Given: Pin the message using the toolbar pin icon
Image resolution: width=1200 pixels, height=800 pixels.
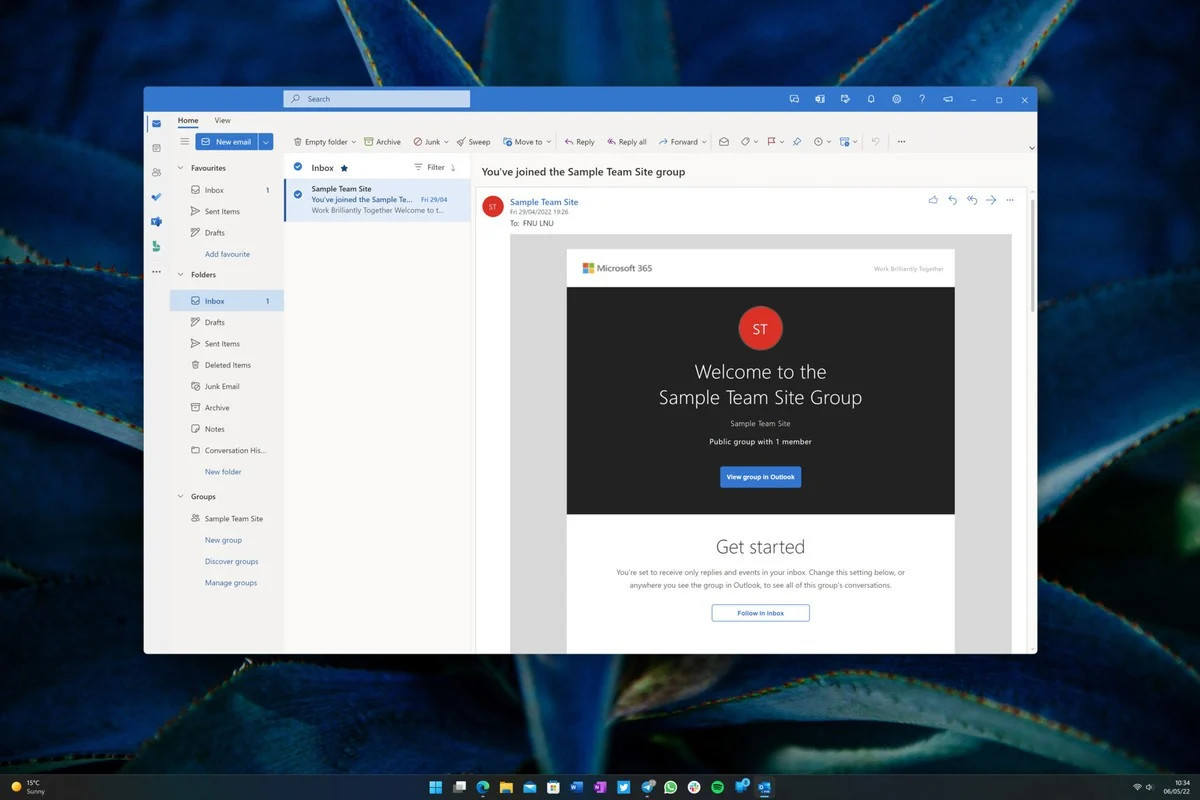Looking at the screenshot, I should (x=797, y=142).
